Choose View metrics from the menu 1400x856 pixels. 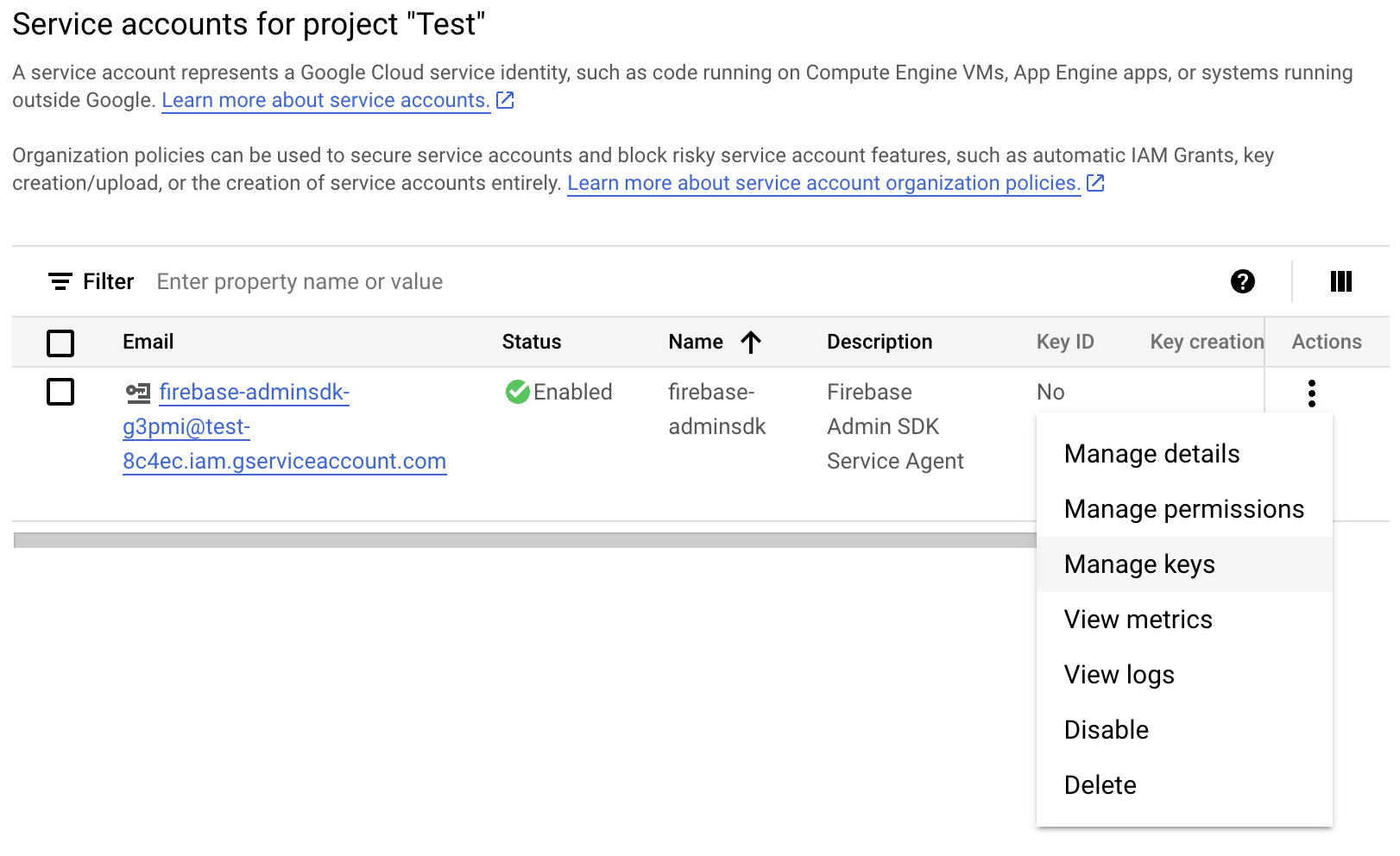click(1138, 620)
